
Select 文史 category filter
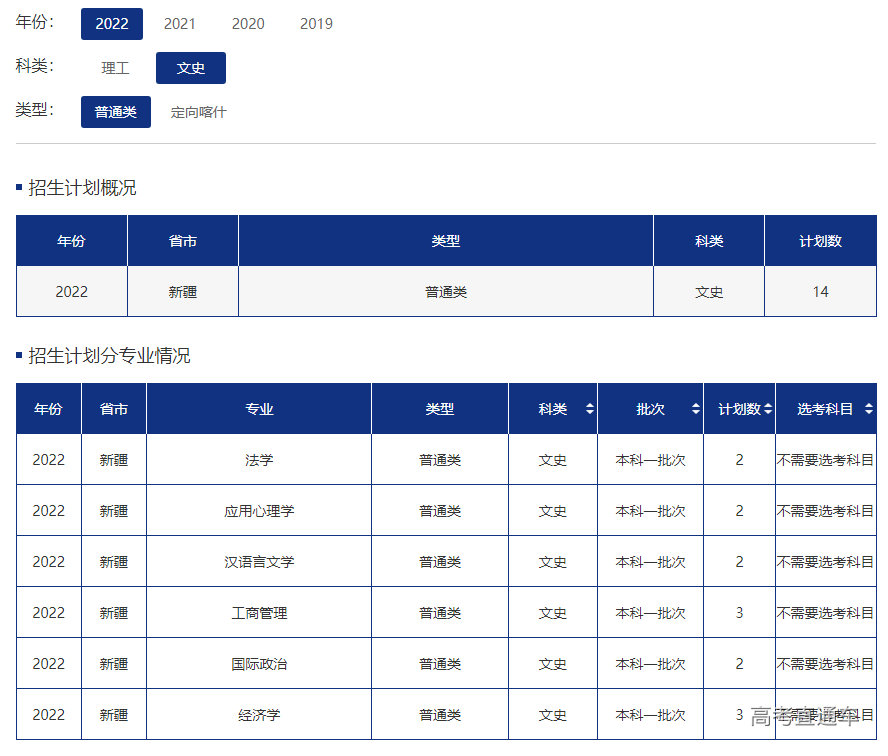point(191,68)
